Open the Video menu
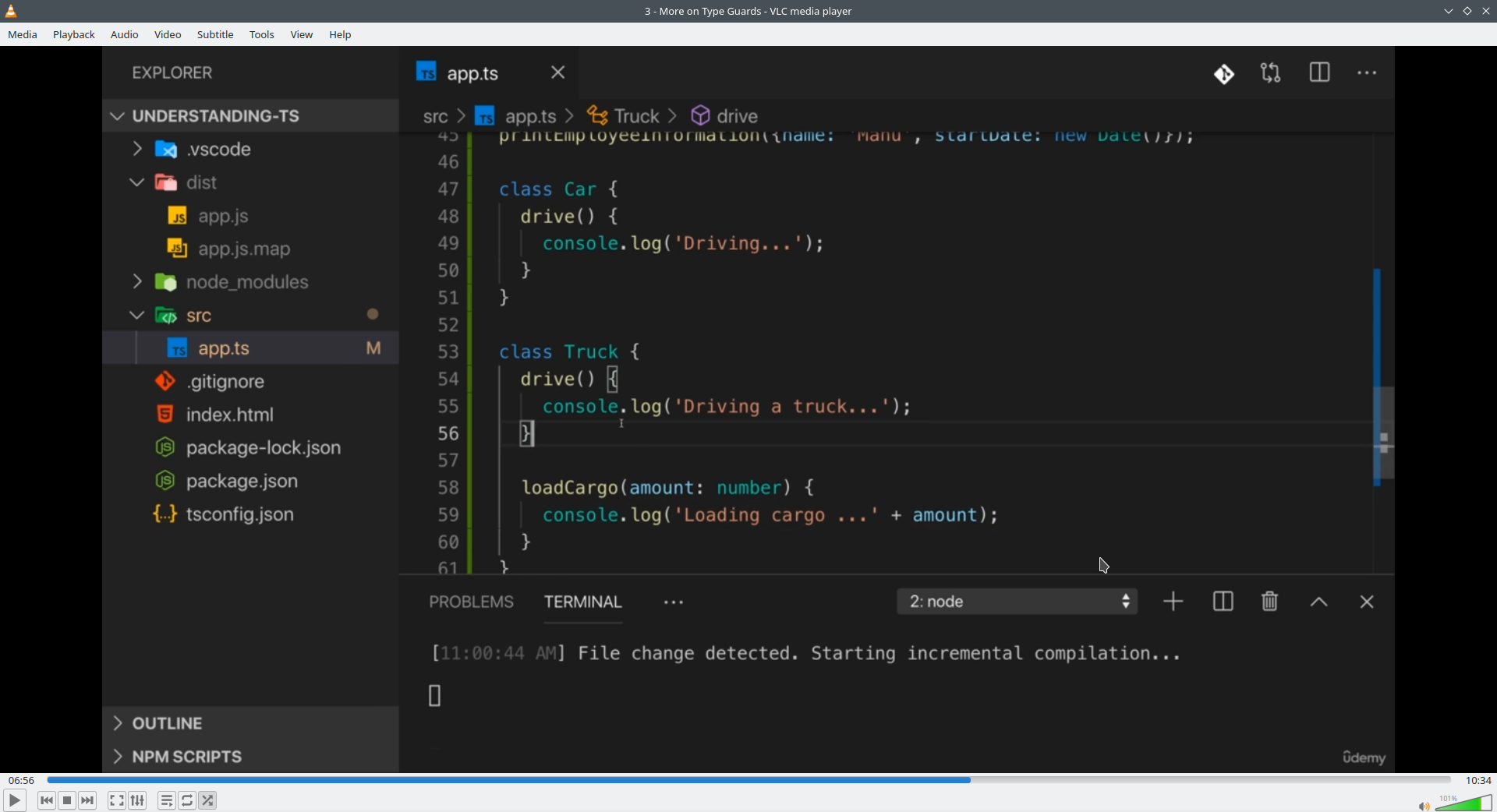 (x=168, y=35)
